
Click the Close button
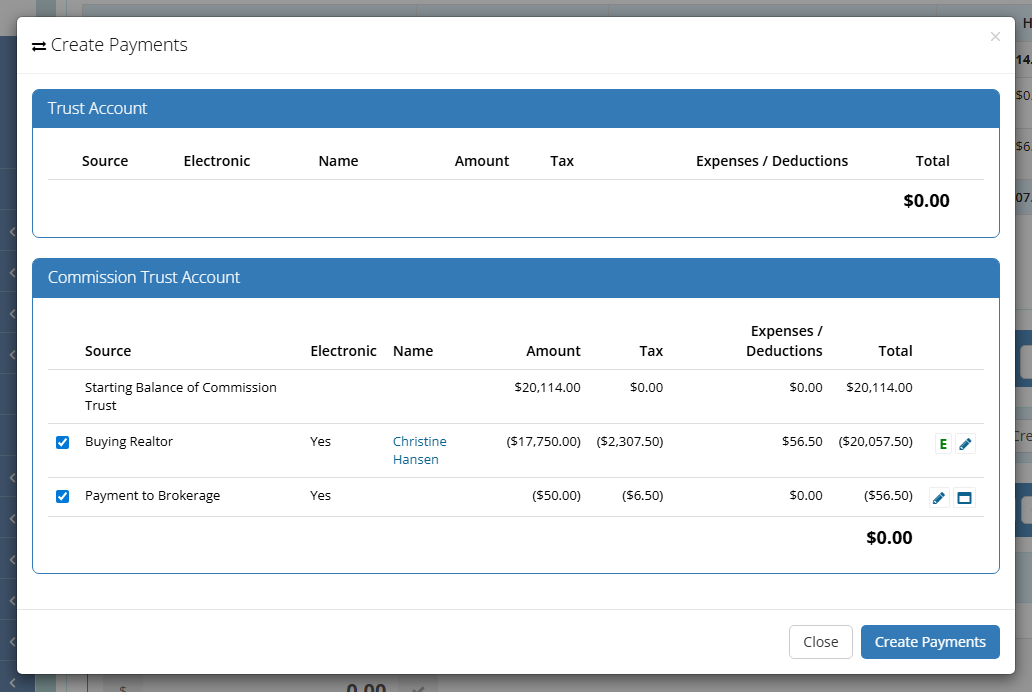click(x=821, y=642)
